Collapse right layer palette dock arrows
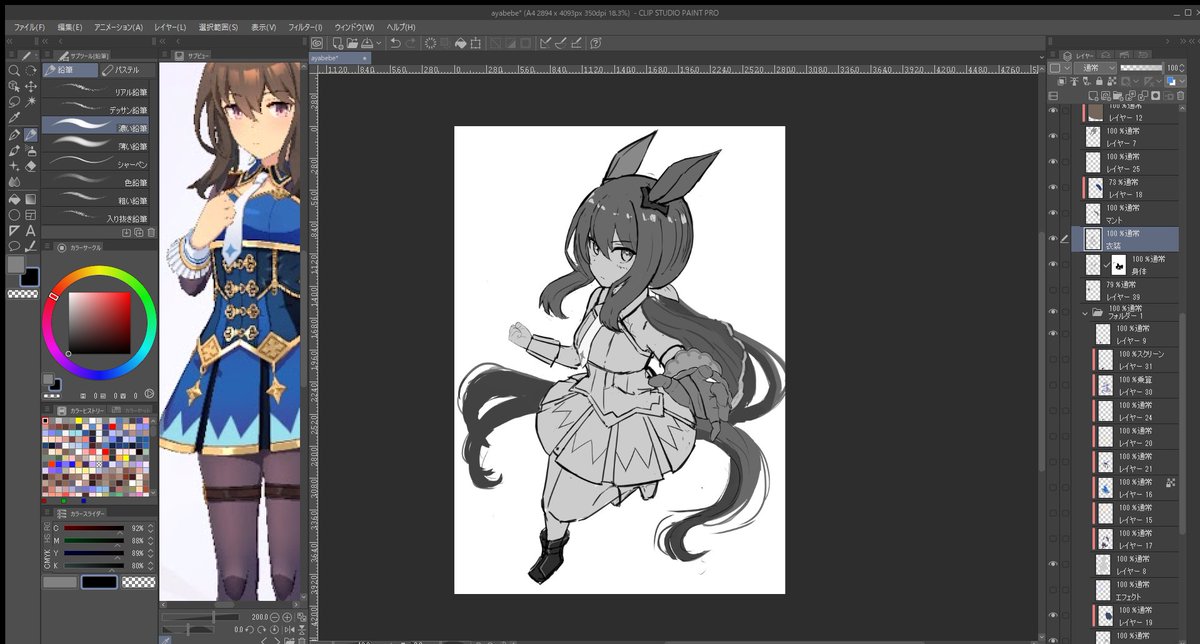Viewport: 1200px width, 644px height. click(1183, 41)
